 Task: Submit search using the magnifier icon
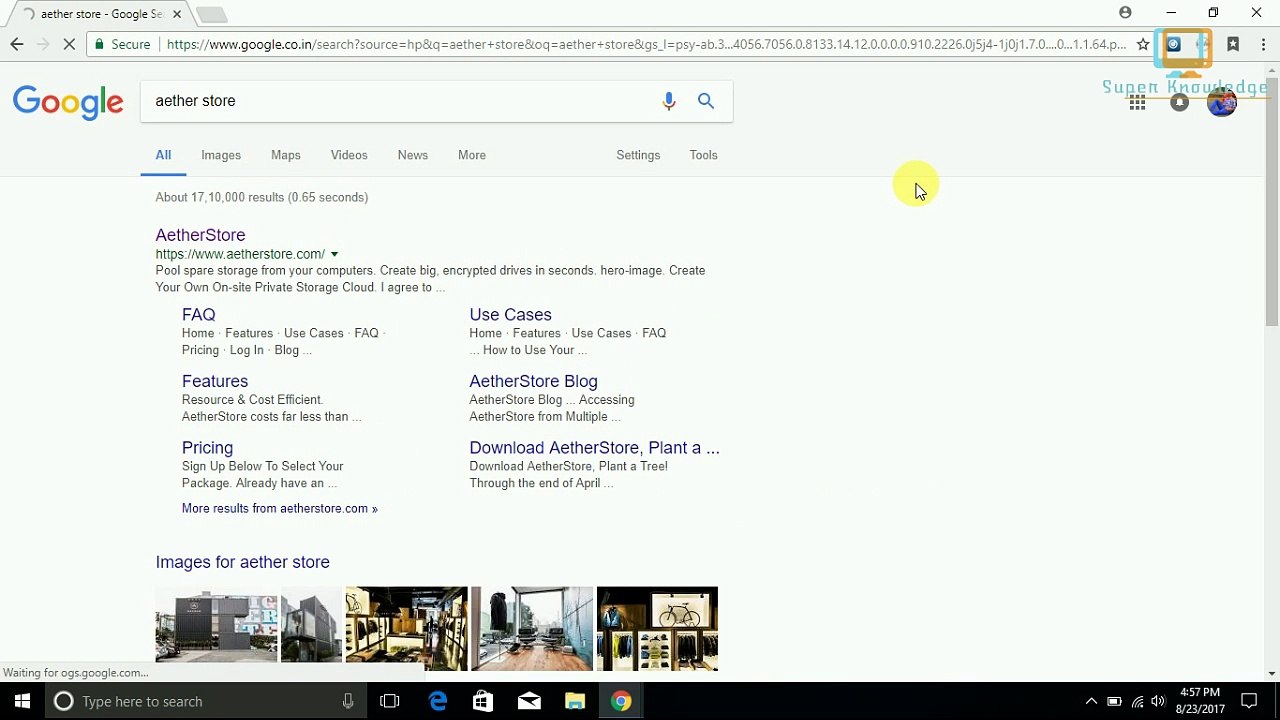[706, 101]
